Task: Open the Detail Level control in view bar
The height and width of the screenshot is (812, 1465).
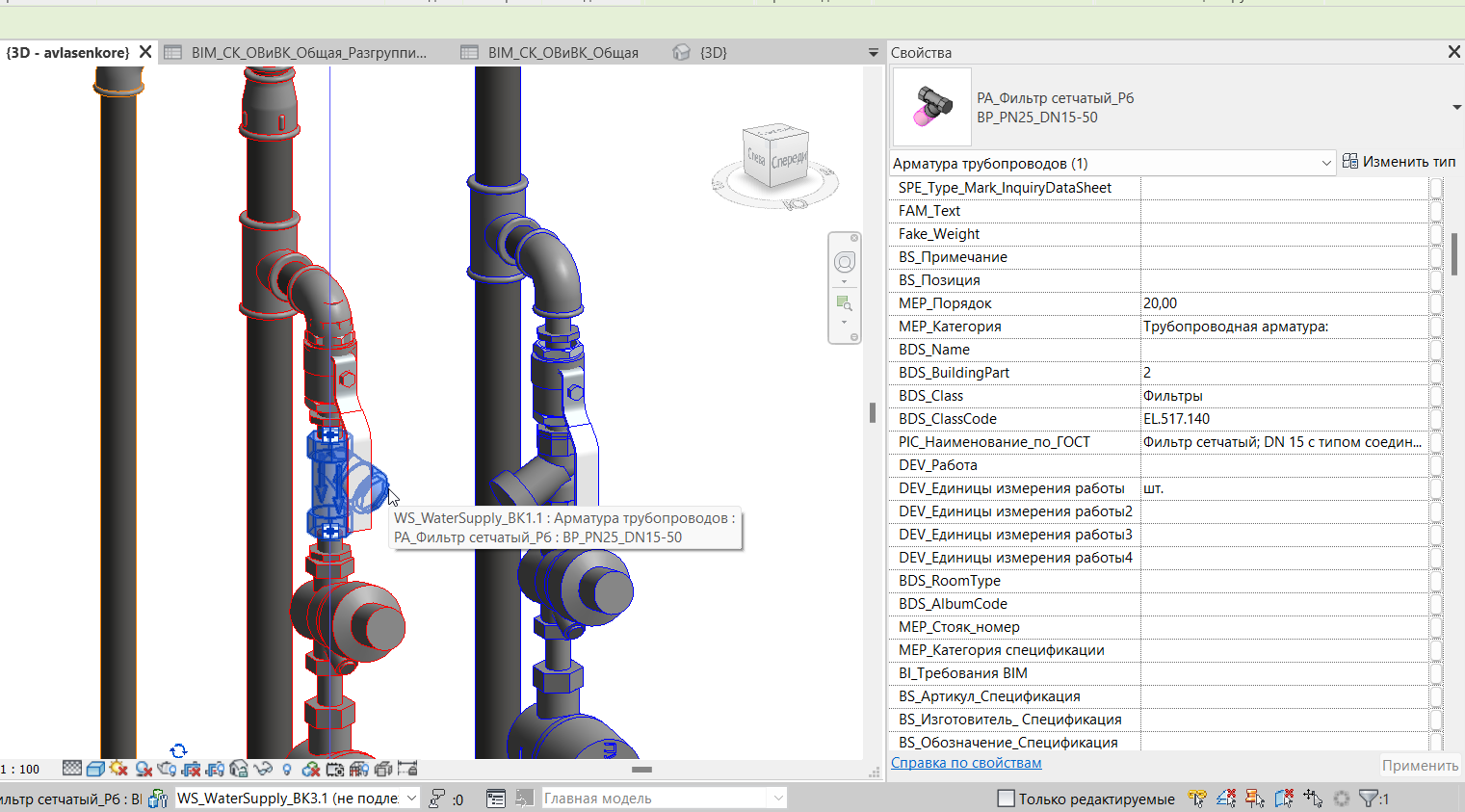Action: tap(72, 769)
